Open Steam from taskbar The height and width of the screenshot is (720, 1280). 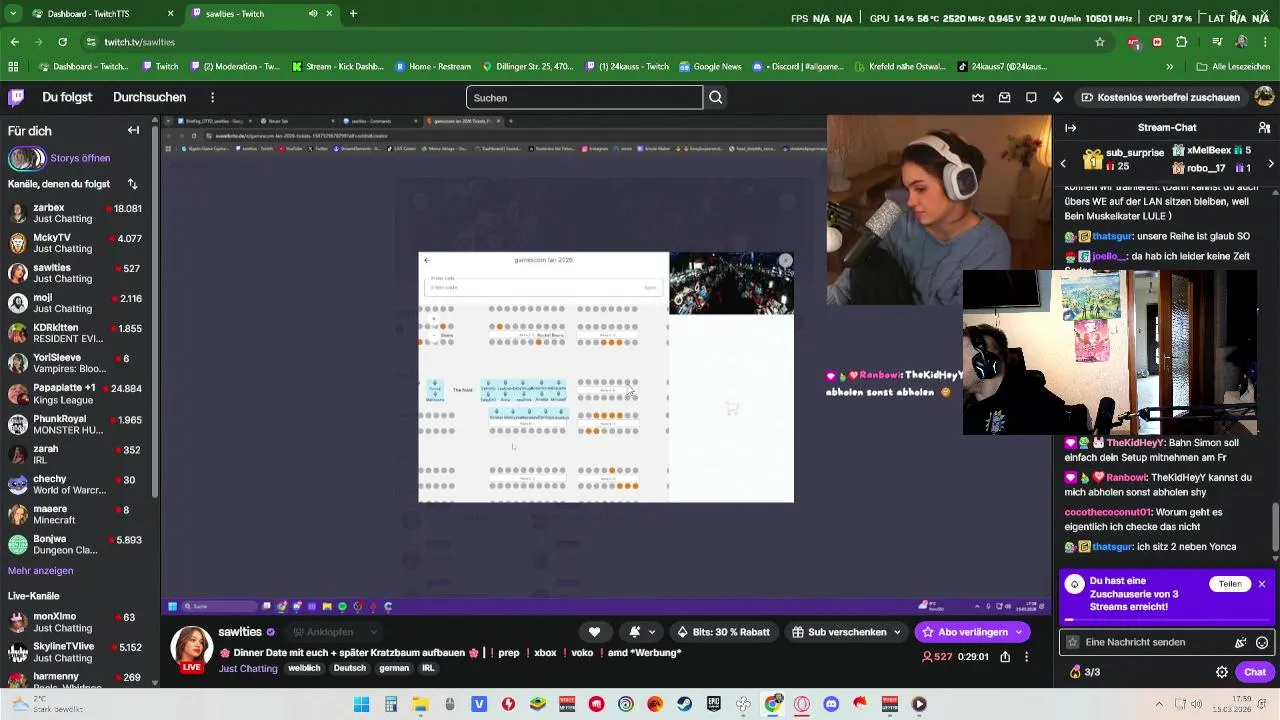click(x=684, y=704)
